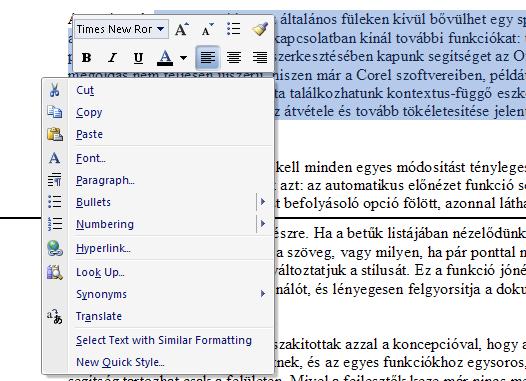This screenshot has width=526, height=381.
Task: Click the Grow Font icon
Action: [x=181, y=29]
